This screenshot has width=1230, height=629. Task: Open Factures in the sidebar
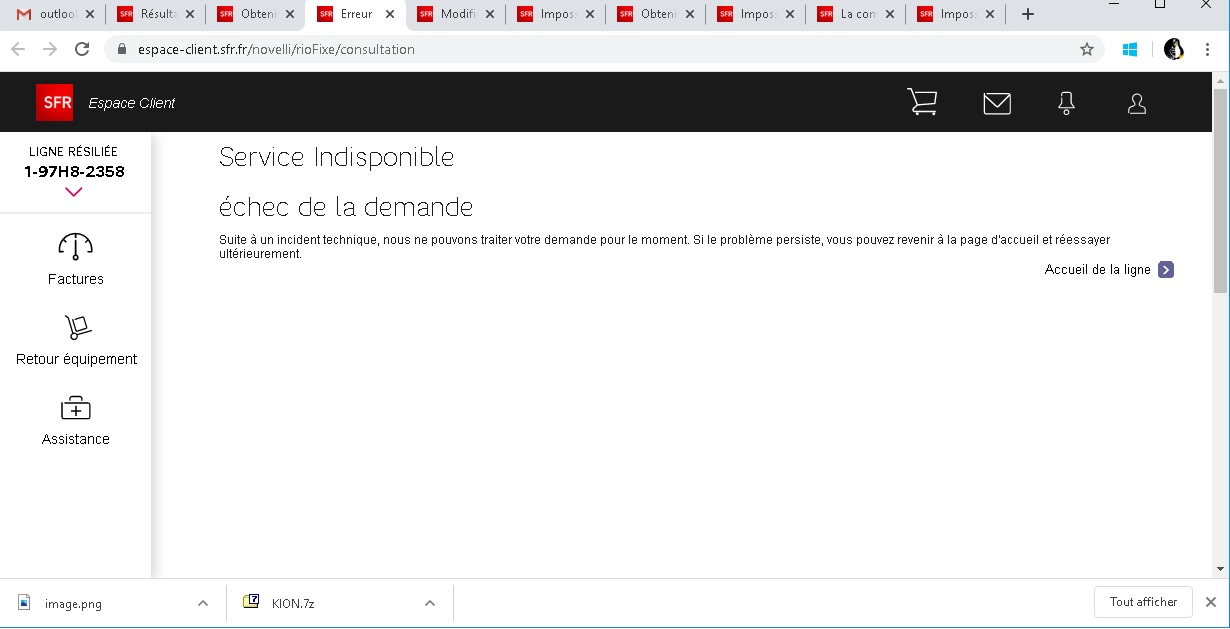[x=76, y=259]
